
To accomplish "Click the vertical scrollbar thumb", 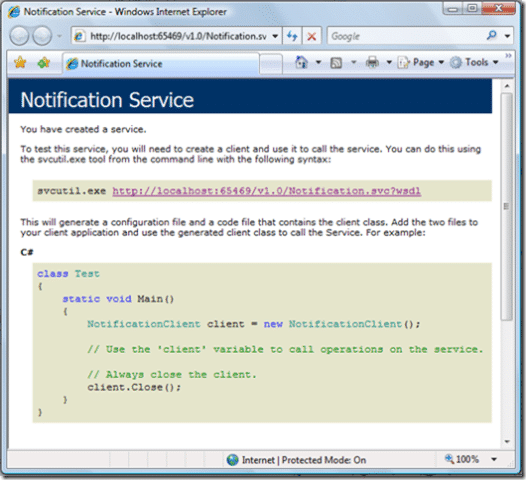I will pyautogui.click(x=507, y=206).
